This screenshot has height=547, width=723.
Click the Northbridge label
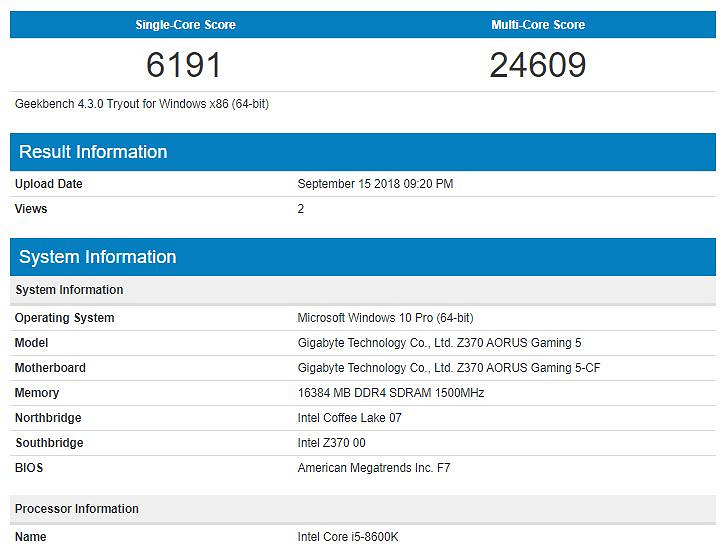click(x=48, y=417)
